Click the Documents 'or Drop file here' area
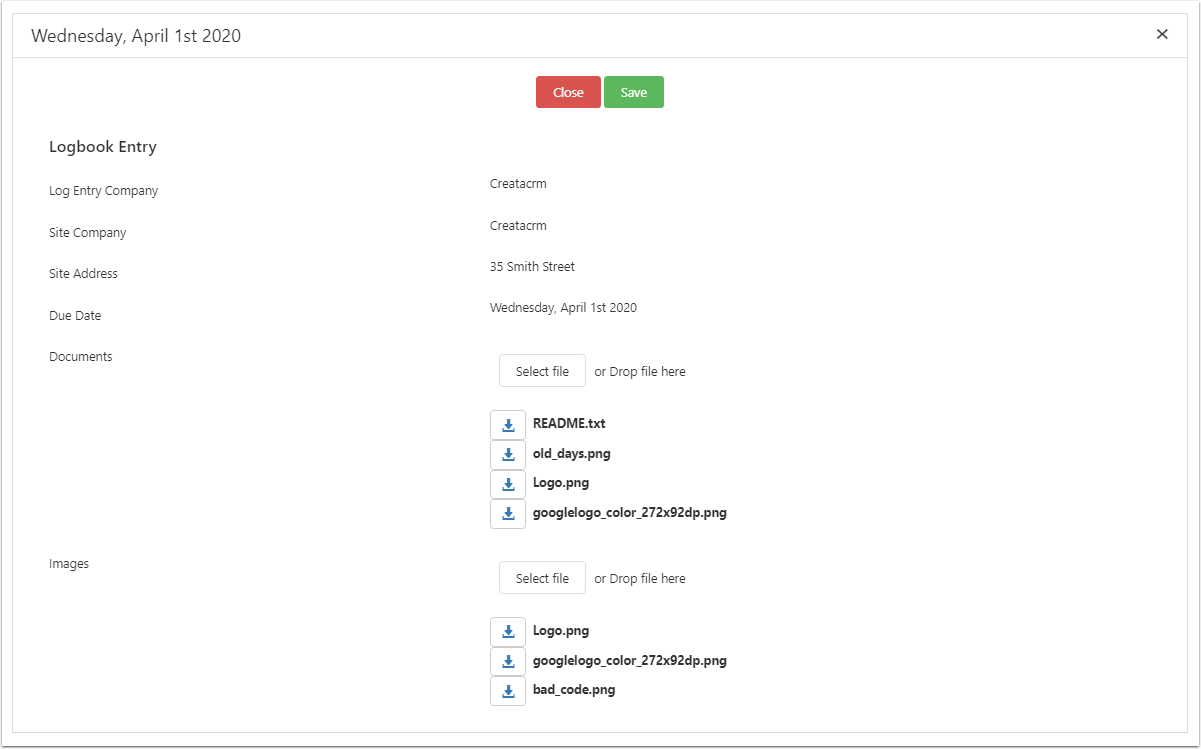Image resolution: width=1201 pixels, height=749 pixels. coord(640,371)
